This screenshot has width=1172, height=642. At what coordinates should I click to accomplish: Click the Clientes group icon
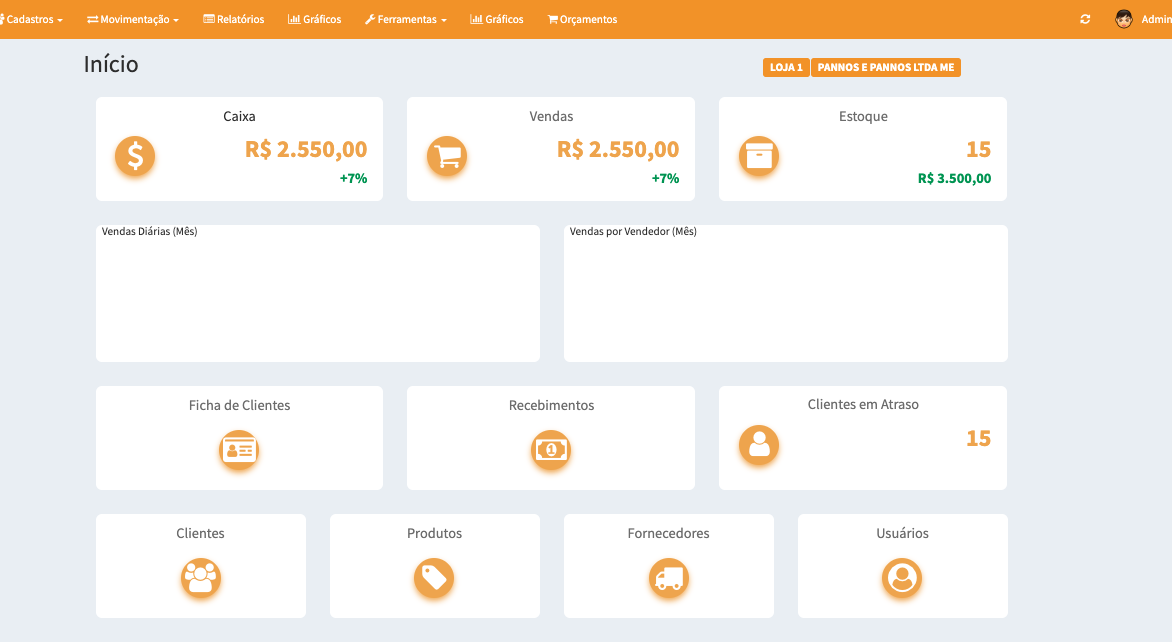point(201,578)
